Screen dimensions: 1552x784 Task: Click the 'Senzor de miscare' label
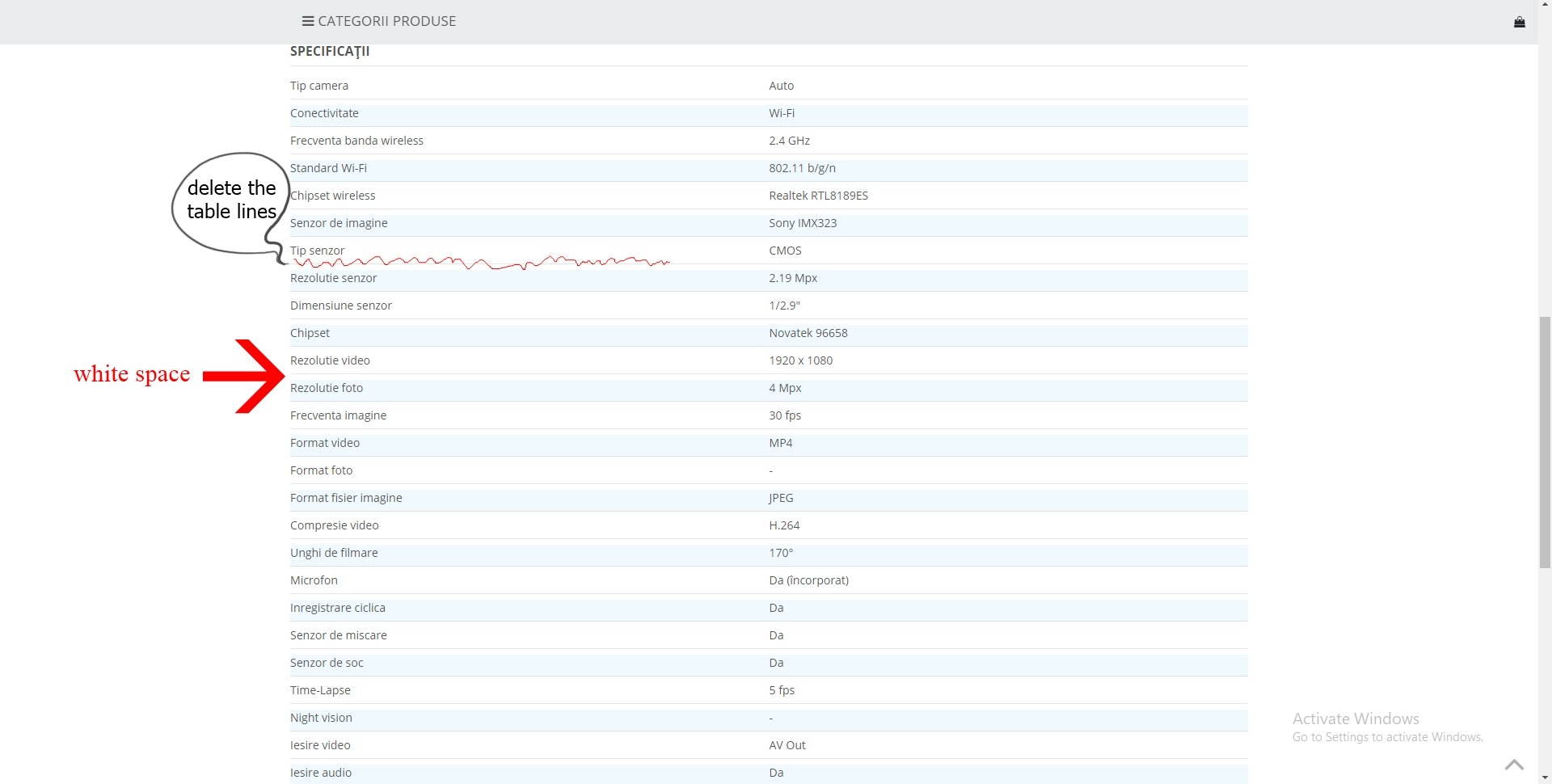(x=338, y=635)
